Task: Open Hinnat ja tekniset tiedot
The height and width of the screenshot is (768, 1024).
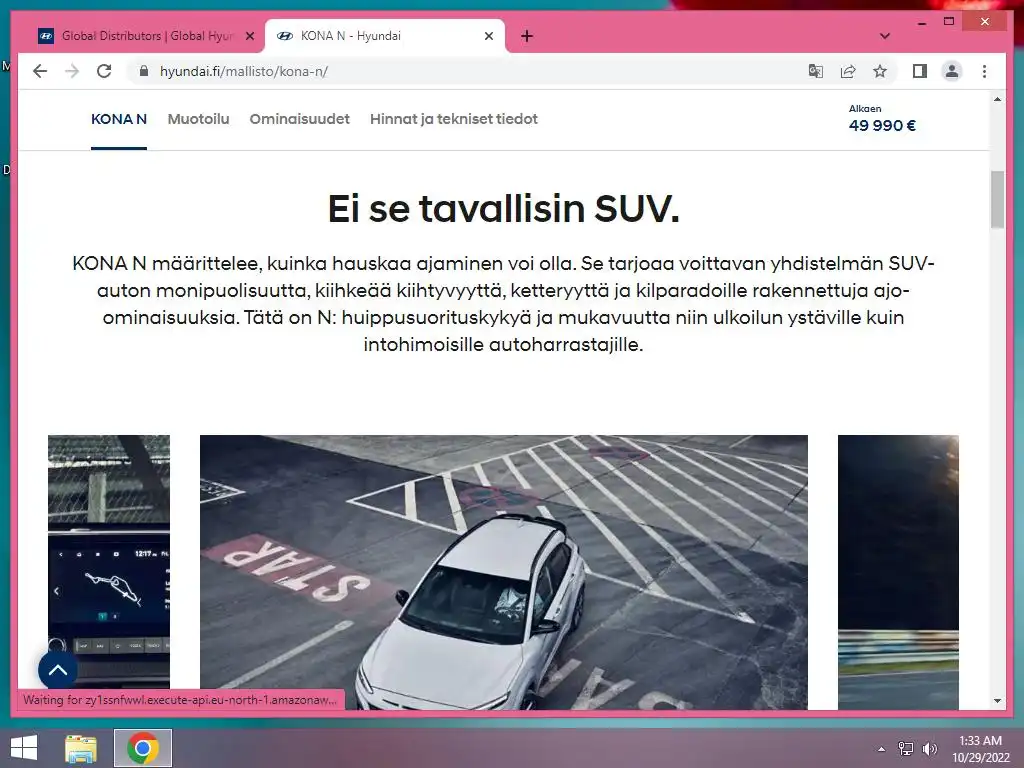Action: click(x=454, y=119)
